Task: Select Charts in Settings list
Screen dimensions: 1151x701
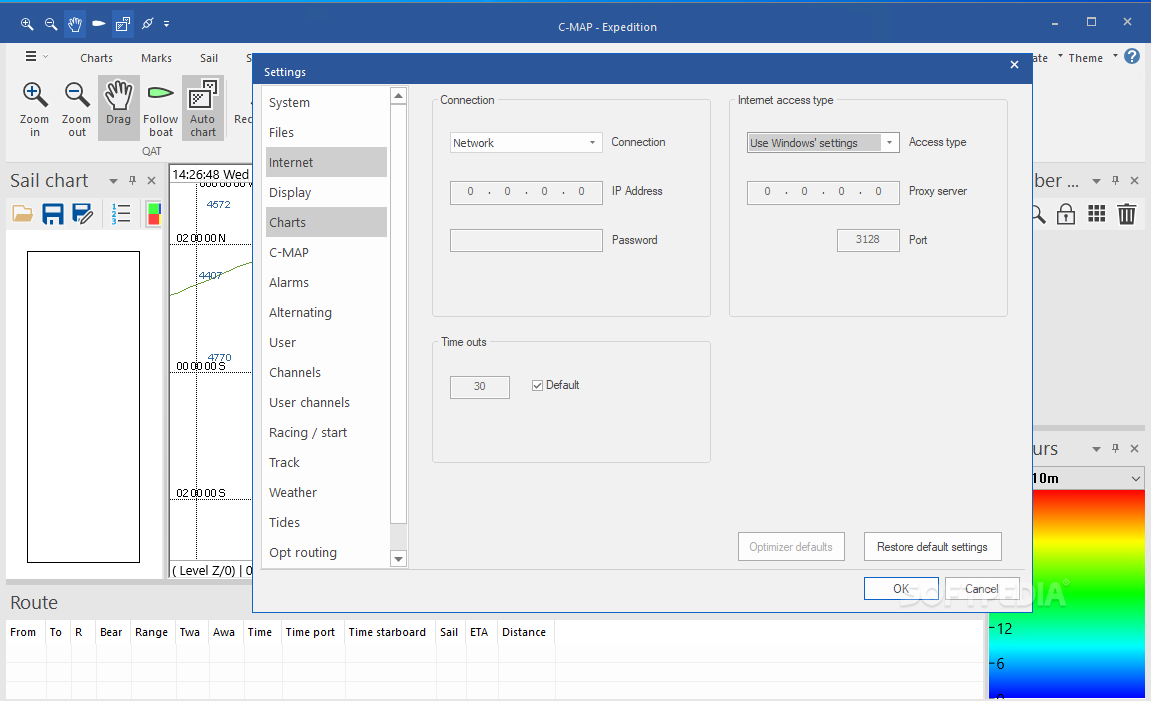Action: [x=326, y=222]
